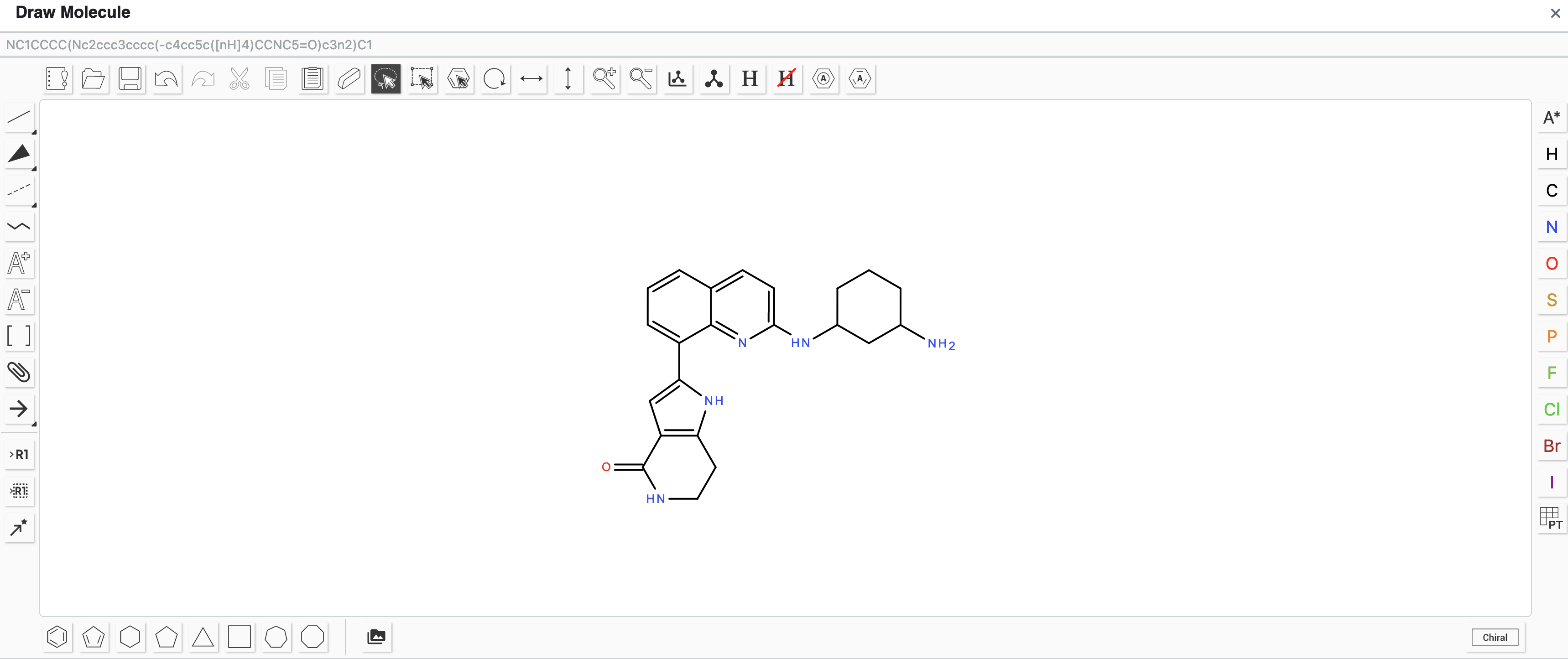Toggle the Chiral flag
This screenshot has width=1568, height=659.
1495,637
